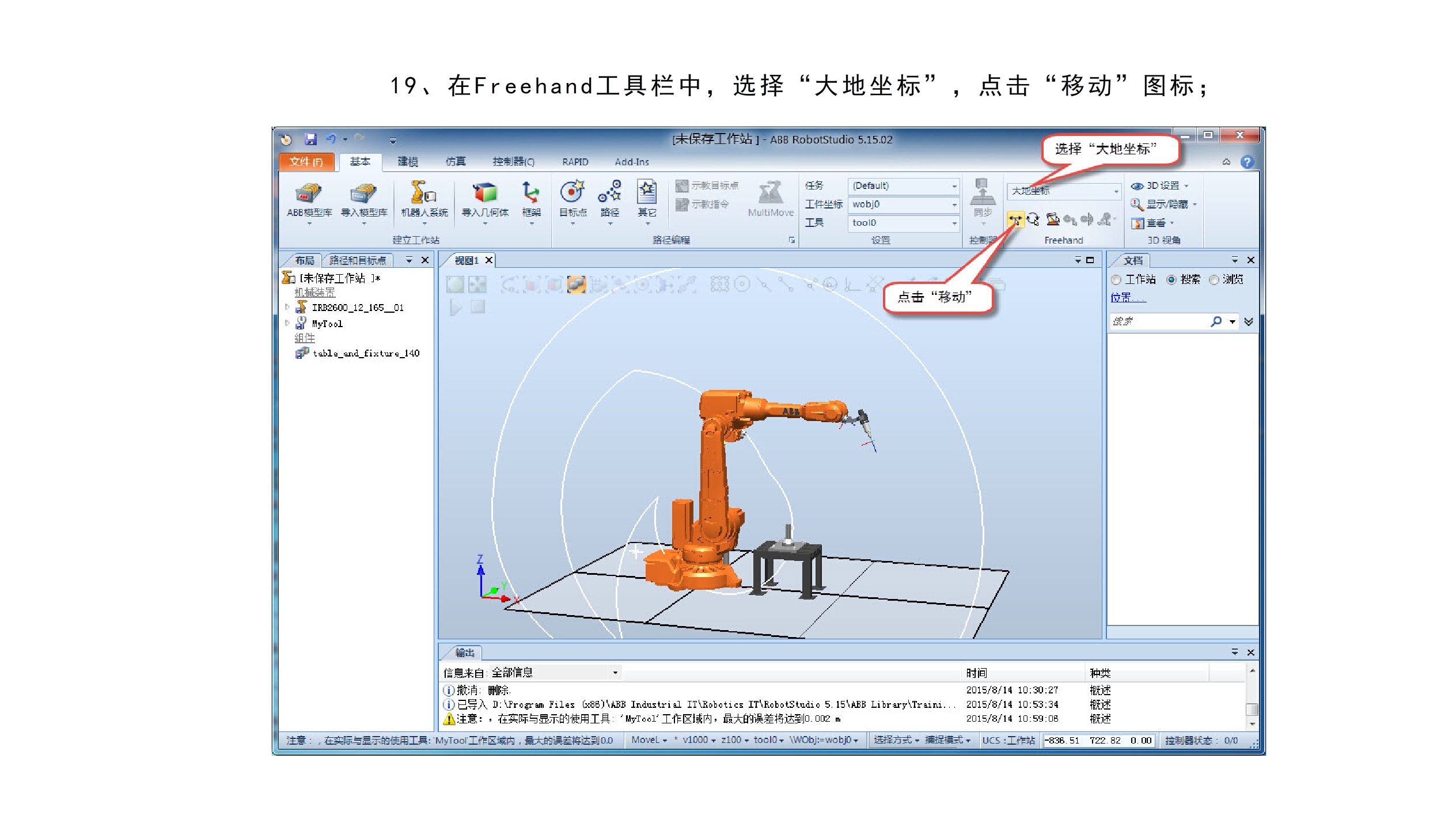Open the tool0 tool dropdown
This screenshot has height=819, width=1456.
click(x=954, y=223)
